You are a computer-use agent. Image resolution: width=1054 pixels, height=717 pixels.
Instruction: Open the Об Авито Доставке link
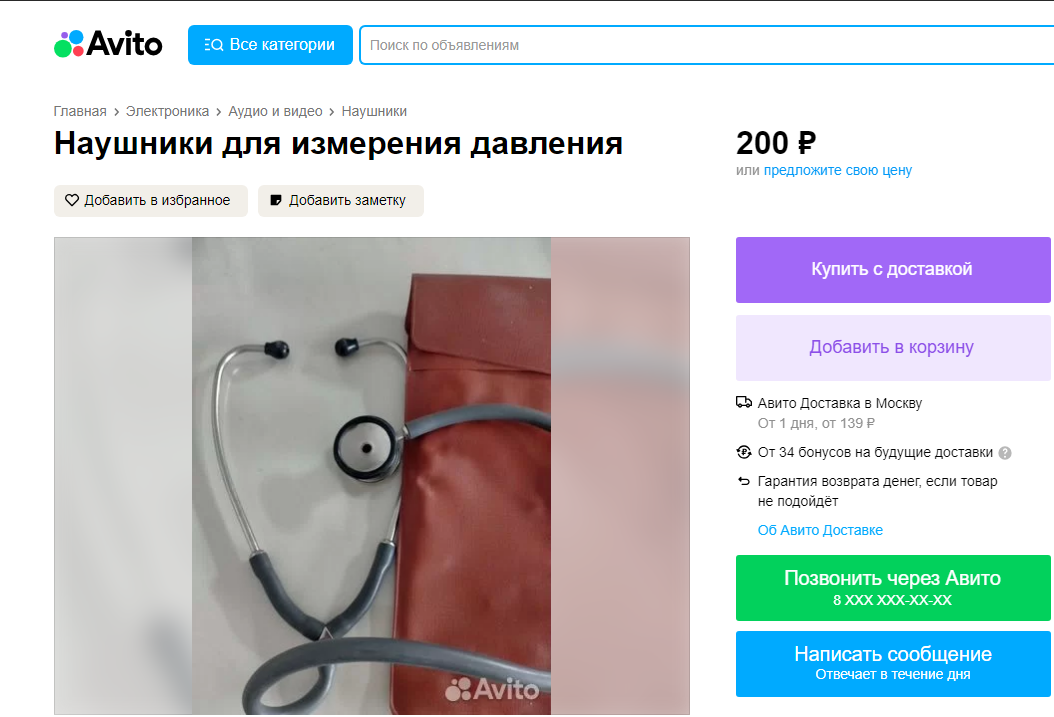[820, 530]
